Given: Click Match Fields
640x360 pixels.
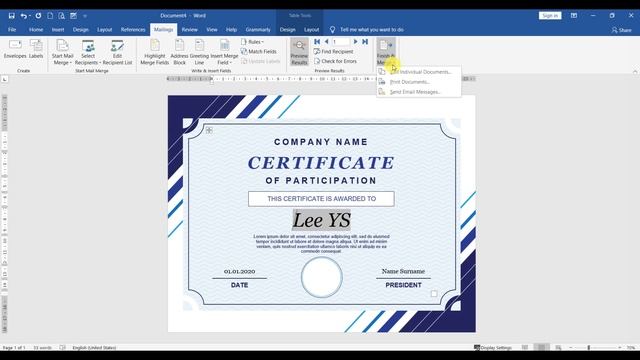Looking at the screenshot, I should (259, 51).
